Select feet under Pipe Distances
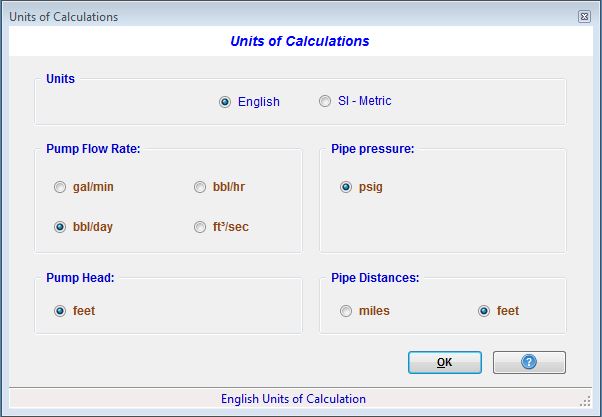Viewport: 602px width, 417px height. (x=484, y=311)
